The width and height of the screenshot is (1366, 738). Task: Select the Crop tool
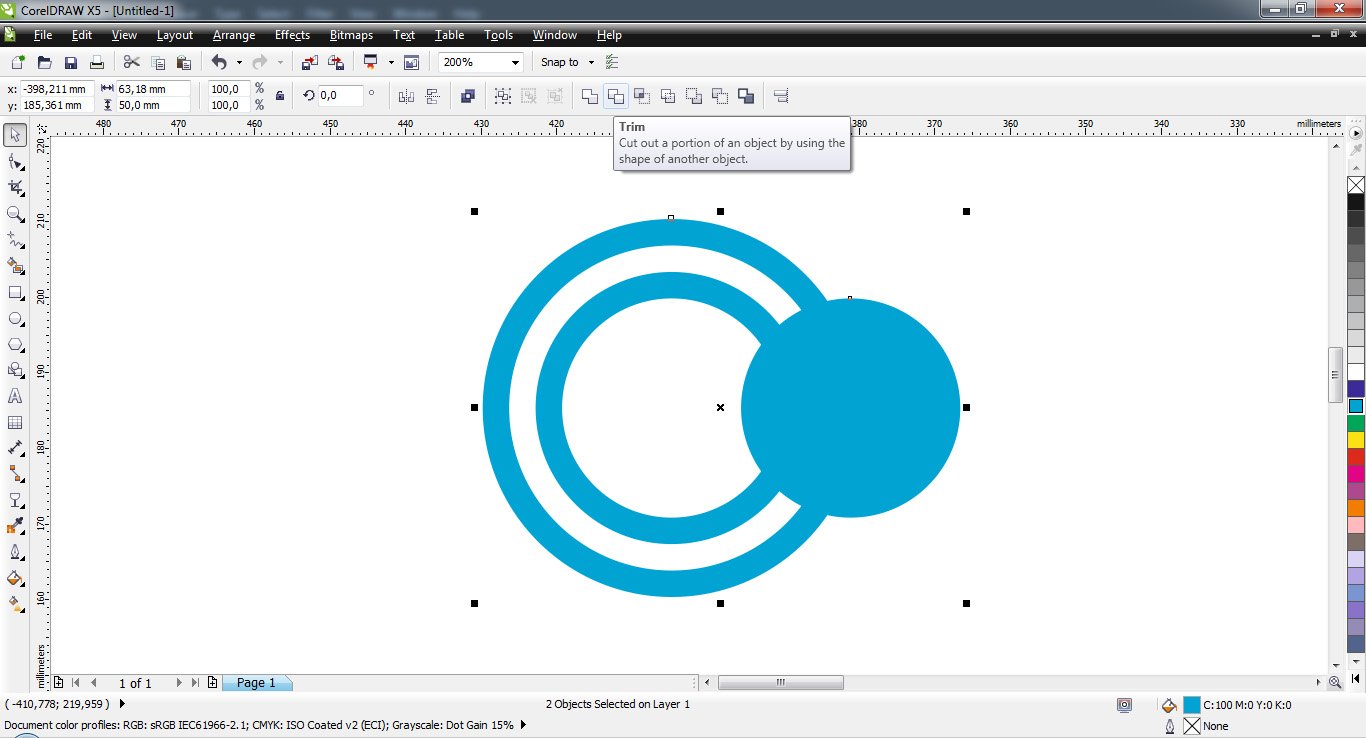(15, 188)
